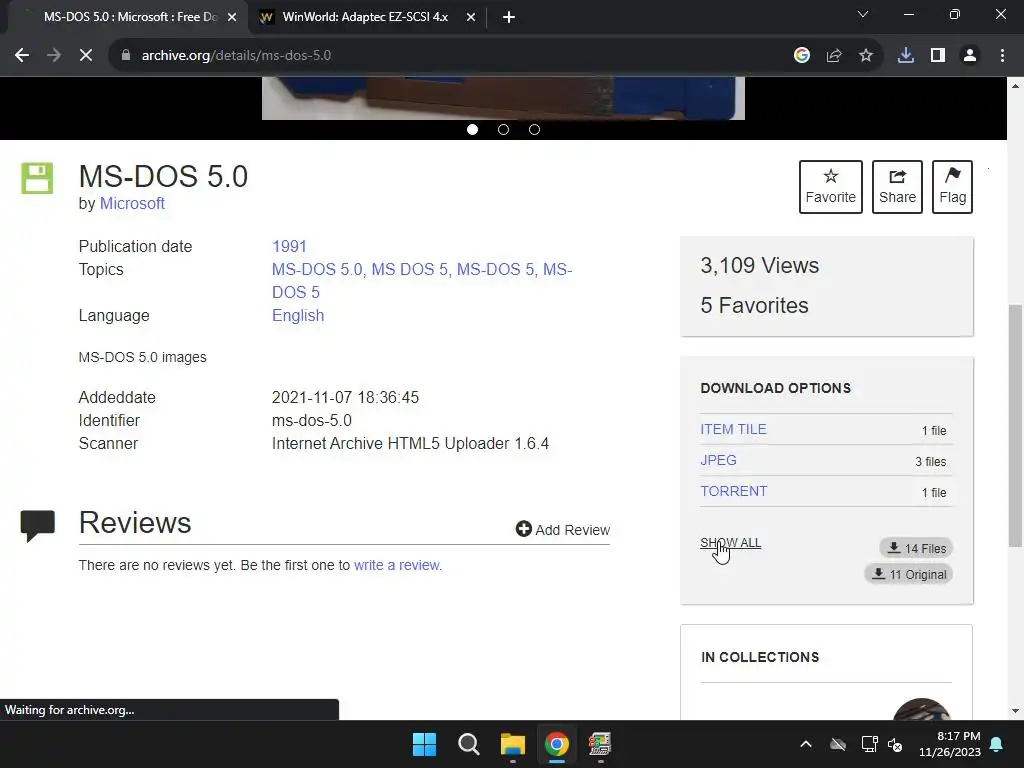Flag this archive item
Viewport: 1024px width, 768px height.
click(x=952, y=187)
